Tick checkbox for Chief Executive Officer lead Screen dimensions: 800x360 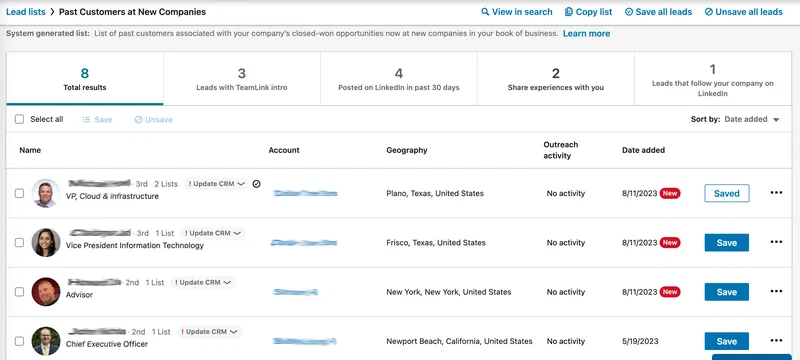pos(19,341)
